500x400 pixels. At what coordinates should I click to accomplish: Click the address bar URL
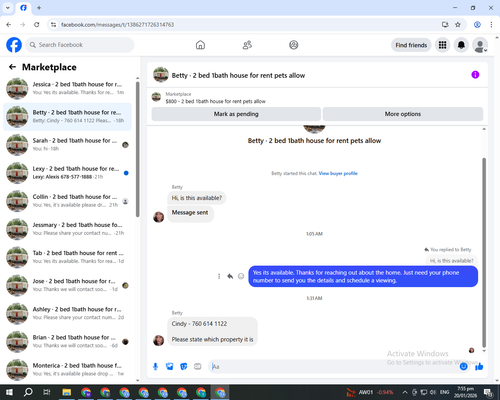pyautogui.click(x=117, y=25)
